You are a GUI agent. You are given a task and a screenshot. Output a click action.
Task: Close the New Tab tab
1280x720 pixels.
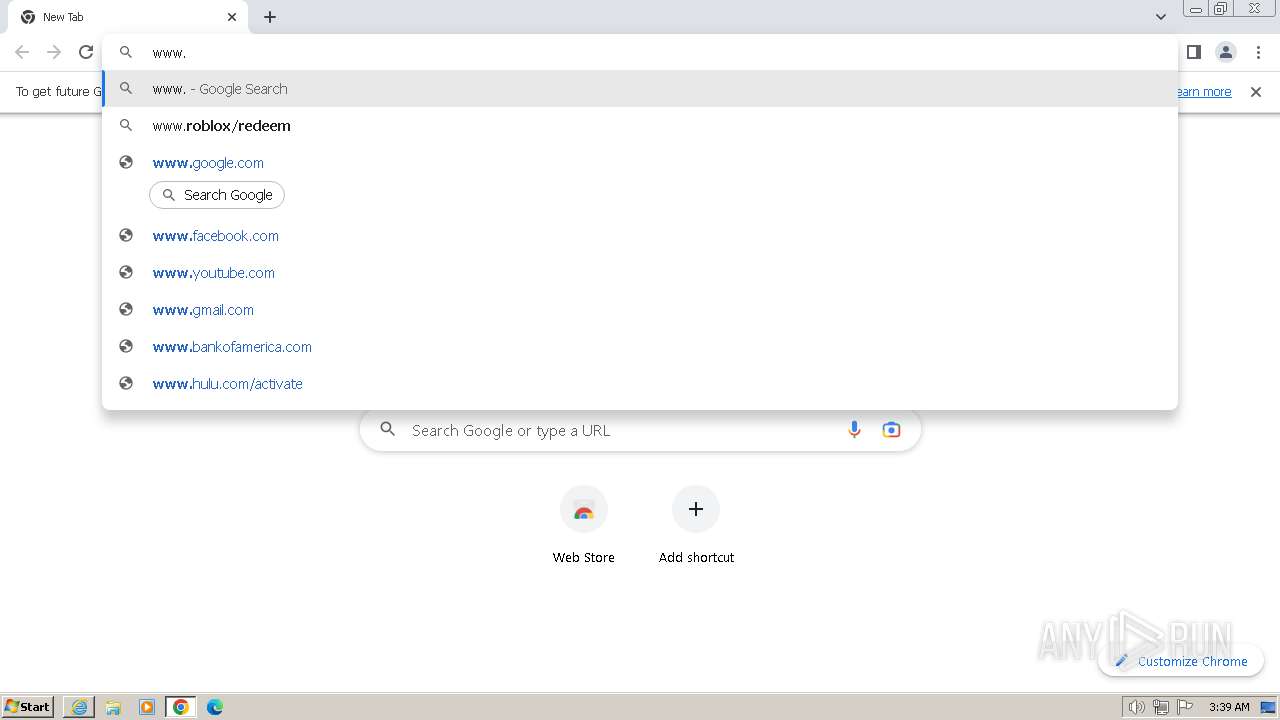point(232,17)
